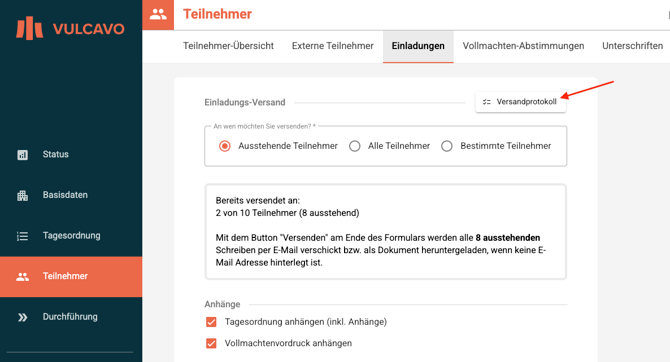Click the Durchführung double-chevron icon

click(23, 317)
